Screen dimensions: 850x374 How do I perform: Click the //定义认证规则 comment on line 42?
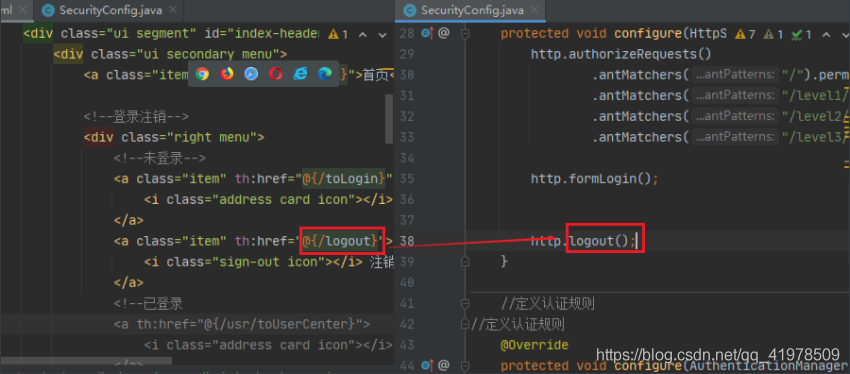coord(518,324)
